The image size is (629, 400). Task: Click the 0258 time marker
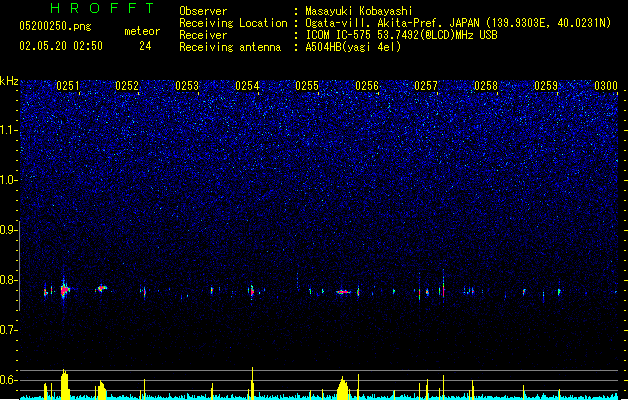coord(486,86)
